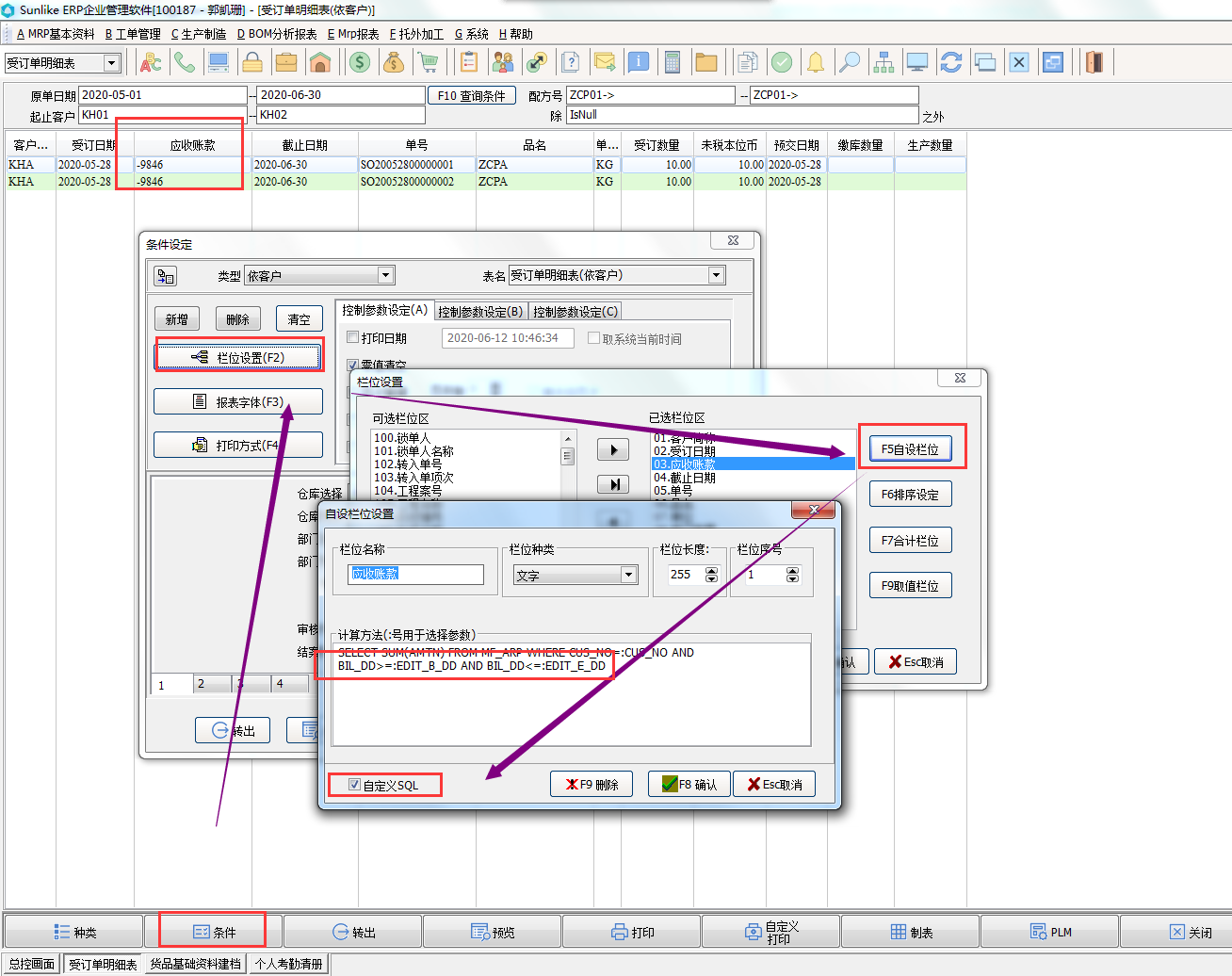Click the clipboard toolbar icon
The image size is (1232, 976).
coord(469,63)
